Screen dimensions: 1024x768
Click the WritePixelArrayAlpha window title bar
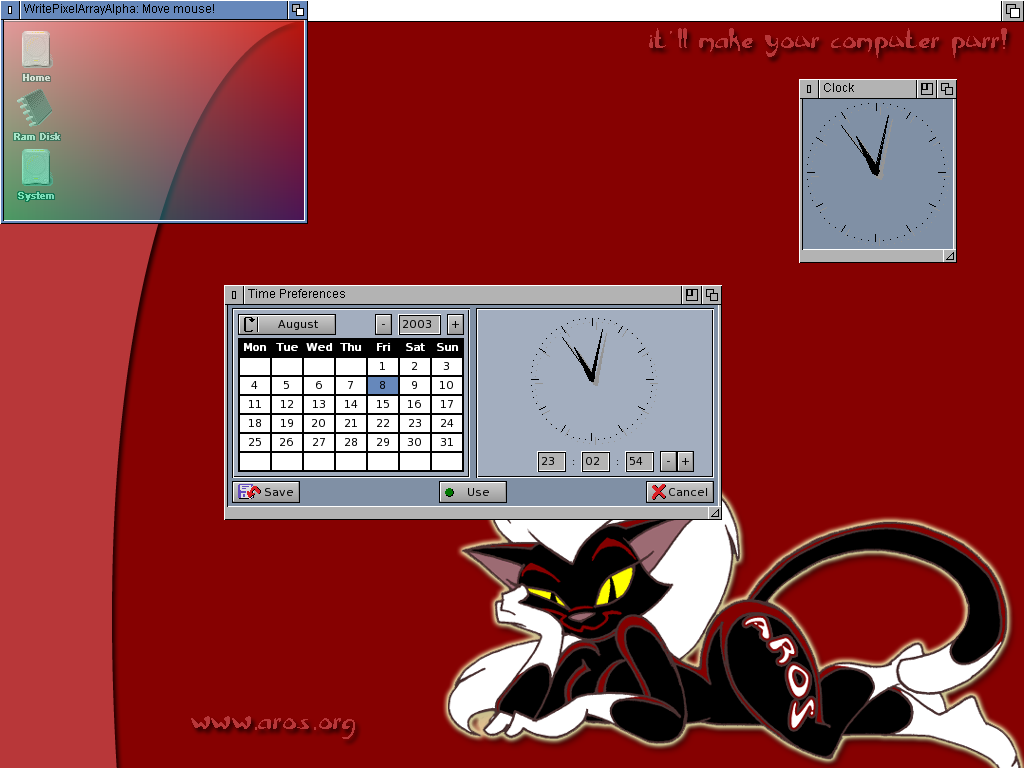[152, 10]
